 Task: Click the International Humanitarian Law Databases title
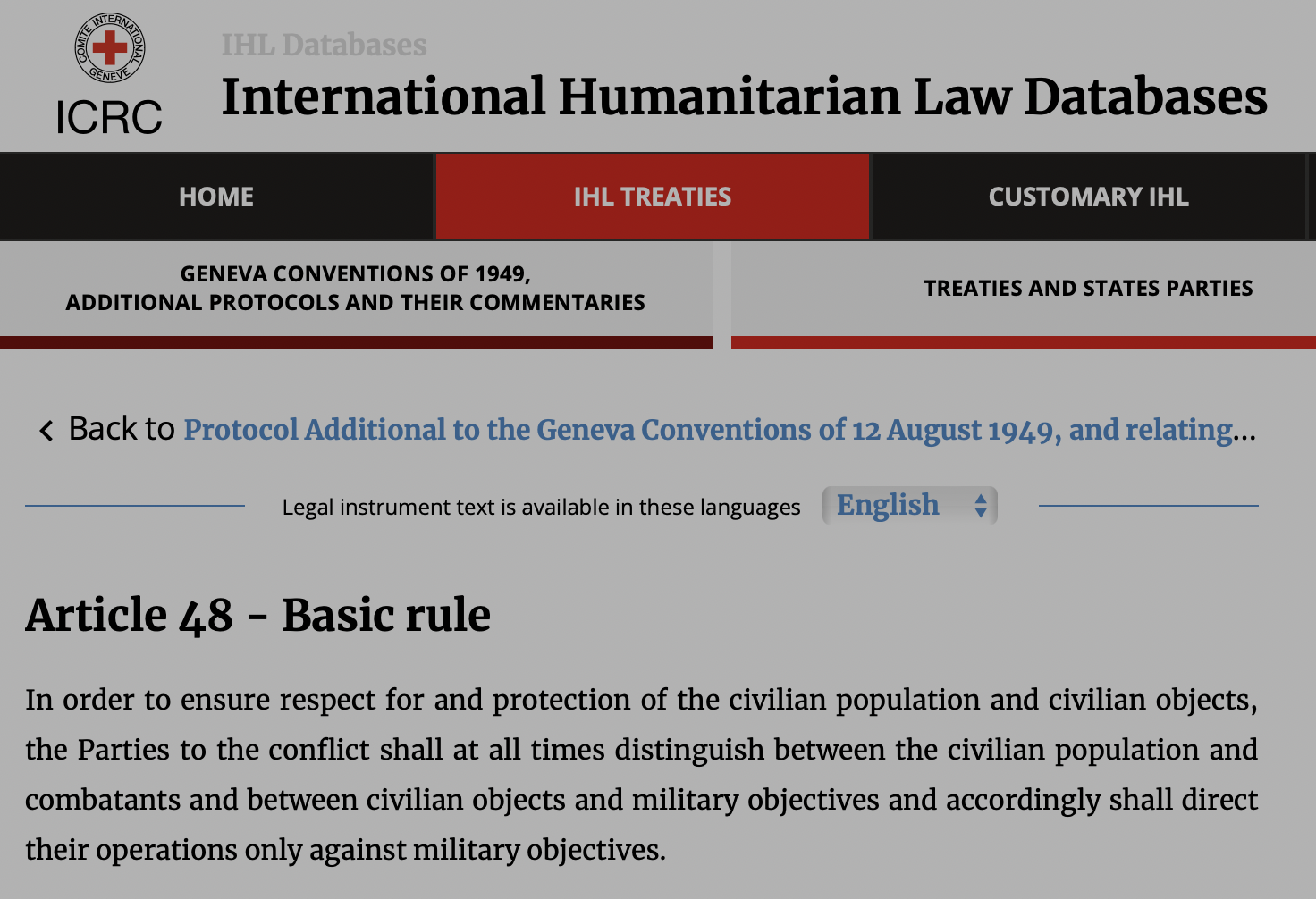coord(744,97)
